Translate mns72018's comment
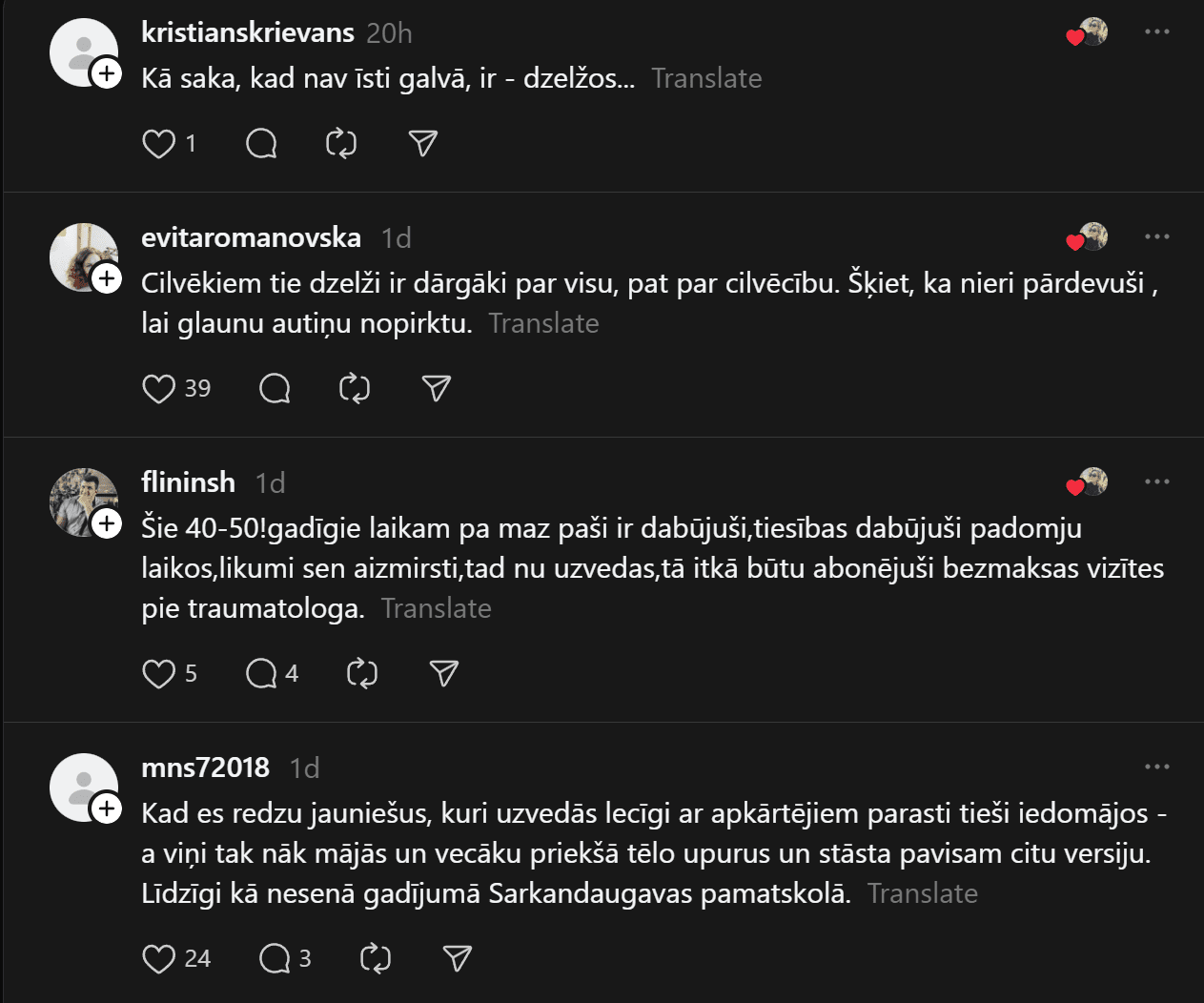 pyautogui.click(x=922, y=893)
